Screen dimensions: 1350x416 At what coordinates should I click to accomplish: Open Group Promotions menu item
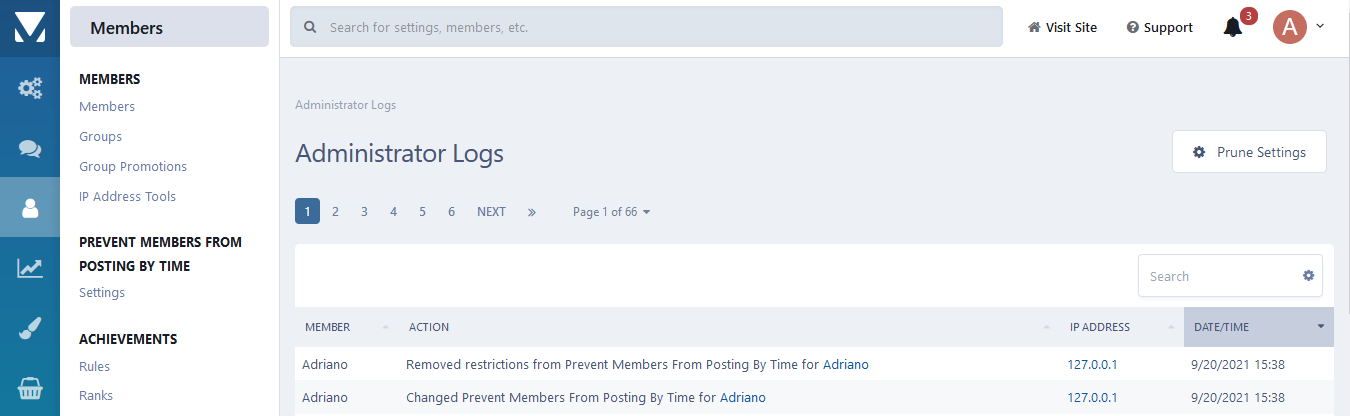click(x=133, y=167)
